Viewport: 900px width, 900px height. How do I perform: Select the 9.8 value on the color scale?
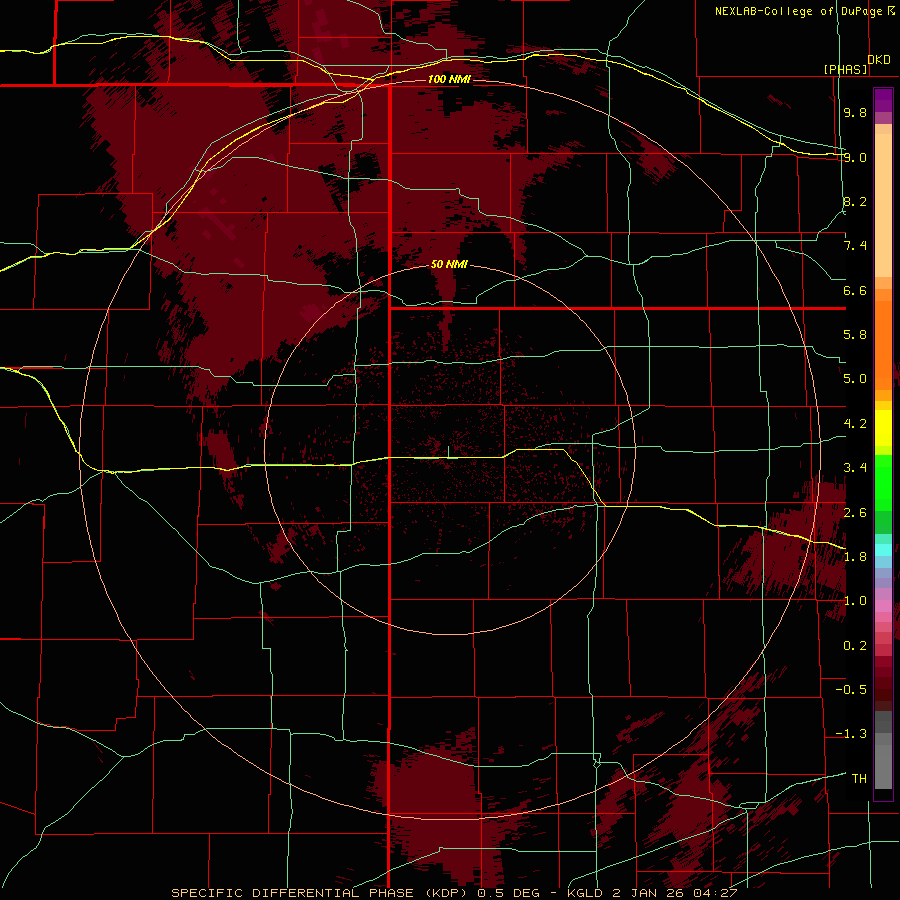coord(855,113)
